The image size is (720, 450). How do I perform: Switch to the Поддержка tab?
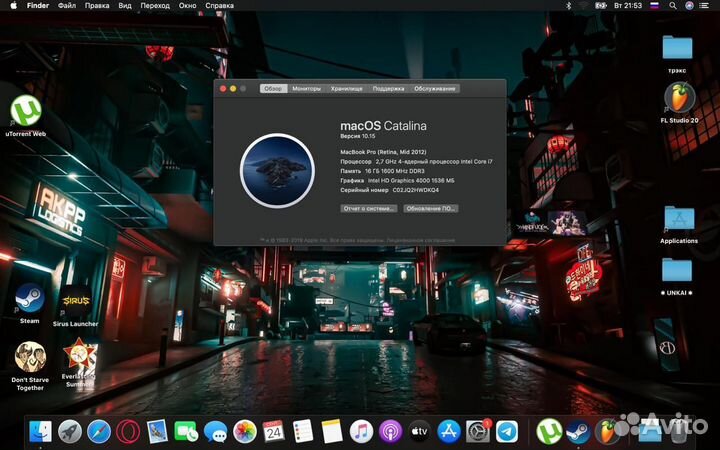point(388,89)
